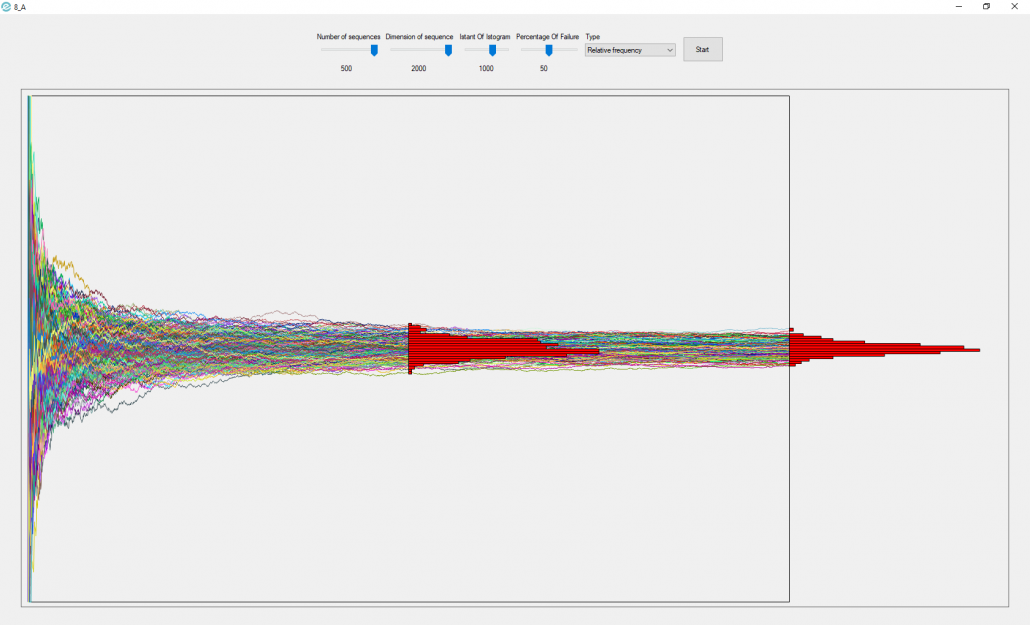The width and height of the screenshot is (1030, 625).
Task: Click the Percentage Of Failure slider thumb
Action: pyautogui.click(x=548, y=50)
